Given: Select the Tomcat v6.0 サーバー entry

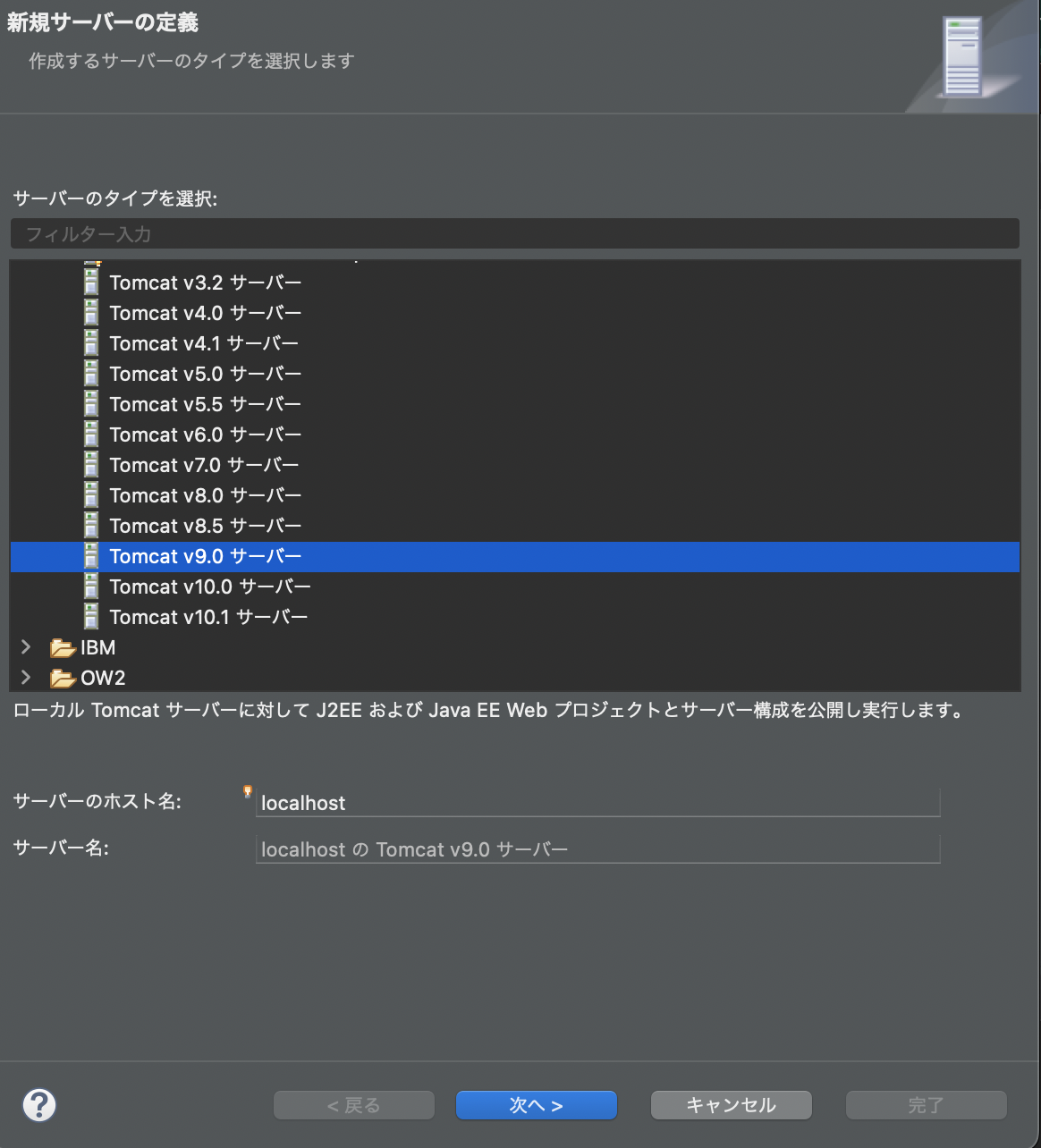Looking at the screenshot, I should pyautogui.click(x=205, y=435).
